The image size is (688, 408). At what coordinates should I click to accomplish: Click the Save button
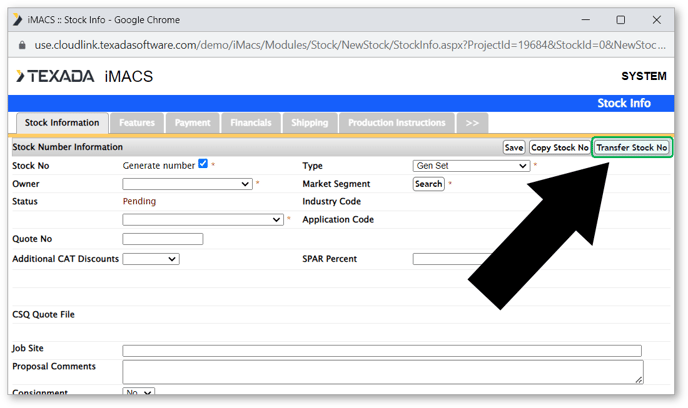click(513, 147)
